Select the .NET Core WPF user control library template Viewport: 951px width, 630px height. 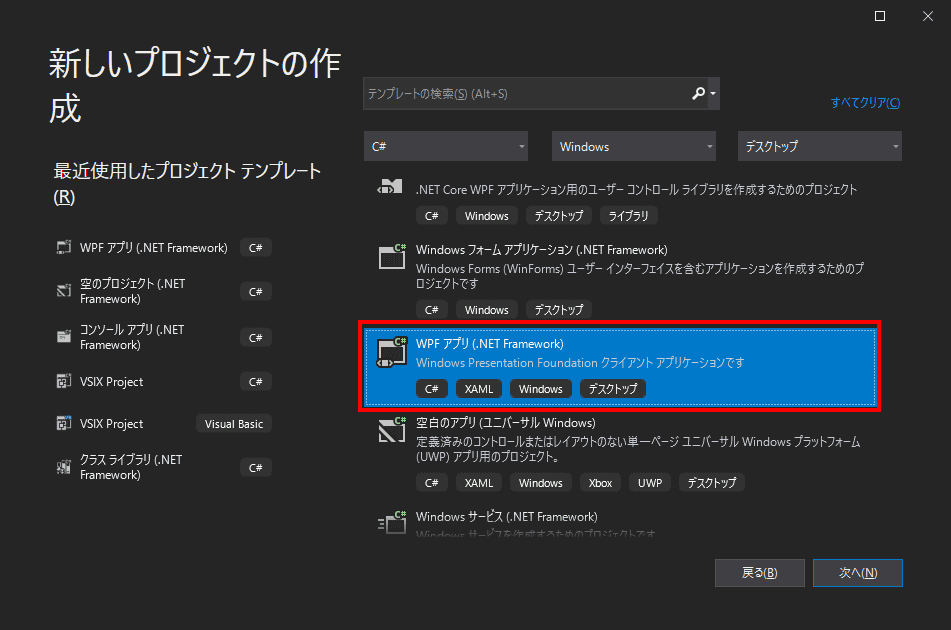point(620,202)
